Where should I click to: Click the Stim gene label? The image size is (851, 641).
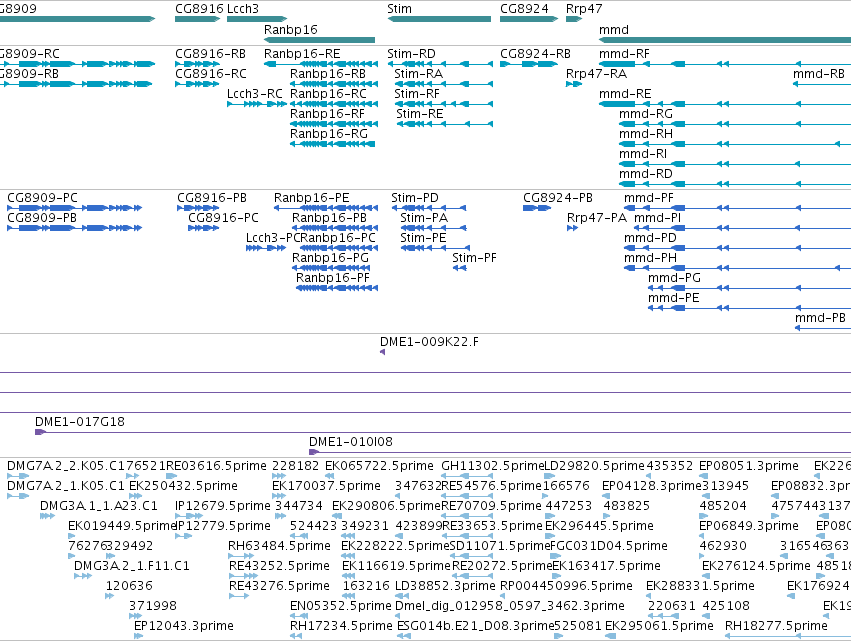pyautogui.click(x=399, y=9)
